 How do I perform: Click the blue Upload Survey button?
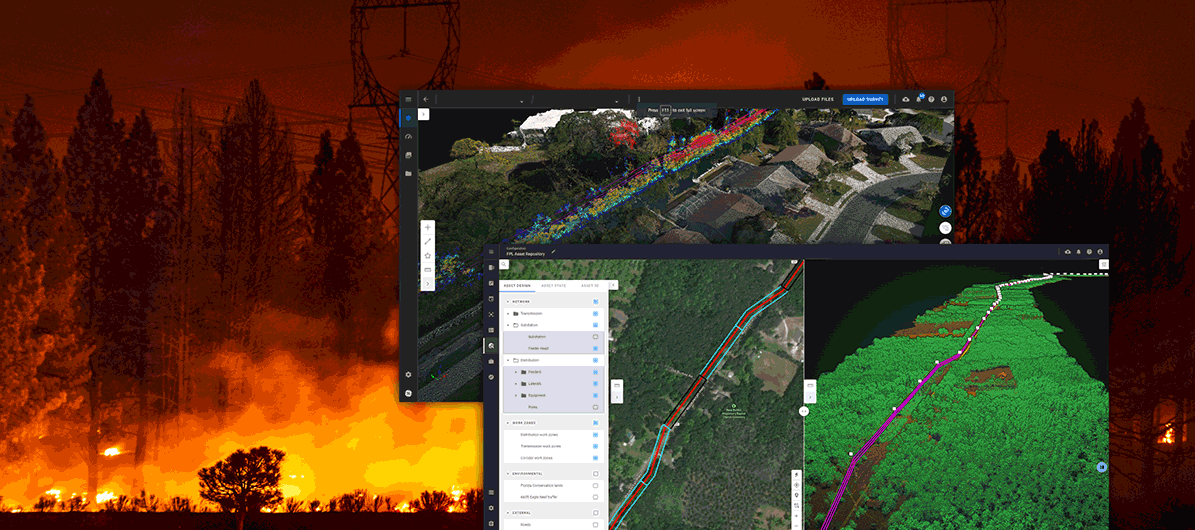(864, 99)
